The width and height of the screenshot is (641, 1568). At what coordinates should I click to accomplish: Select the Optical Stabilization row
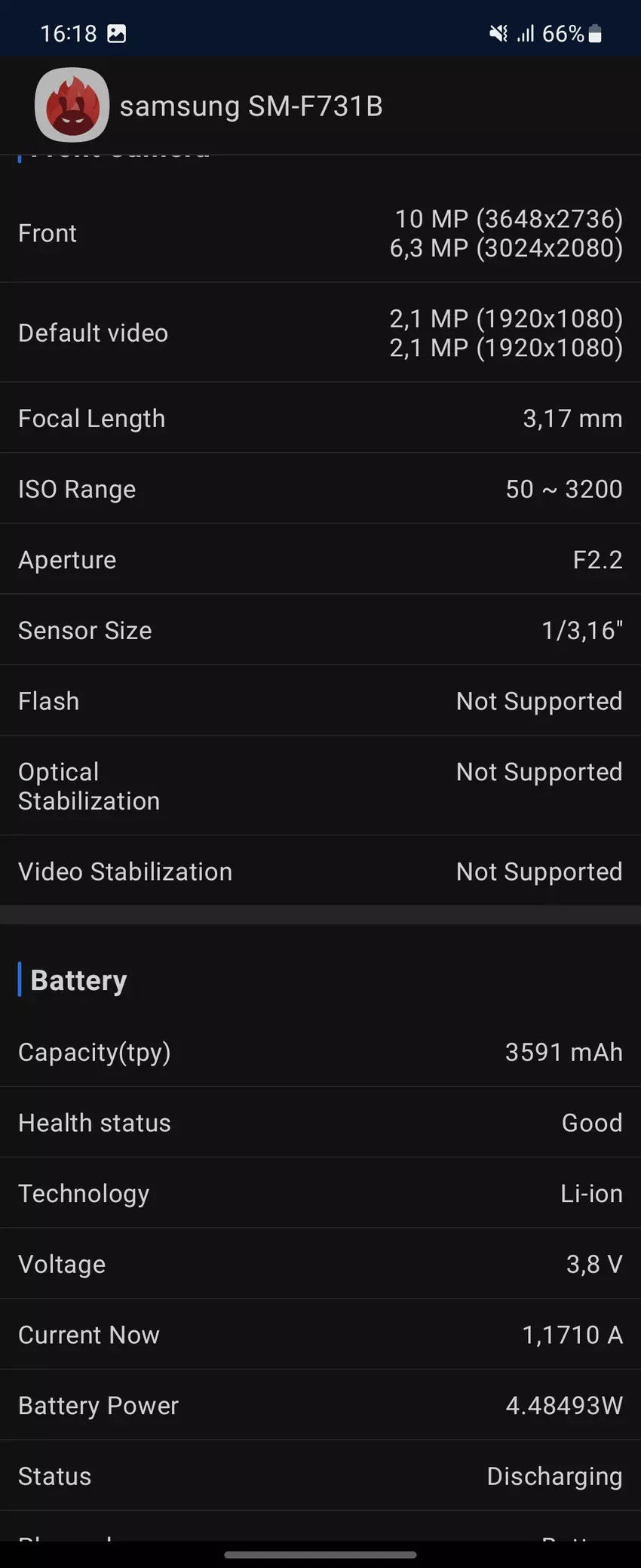click(320, 786)
